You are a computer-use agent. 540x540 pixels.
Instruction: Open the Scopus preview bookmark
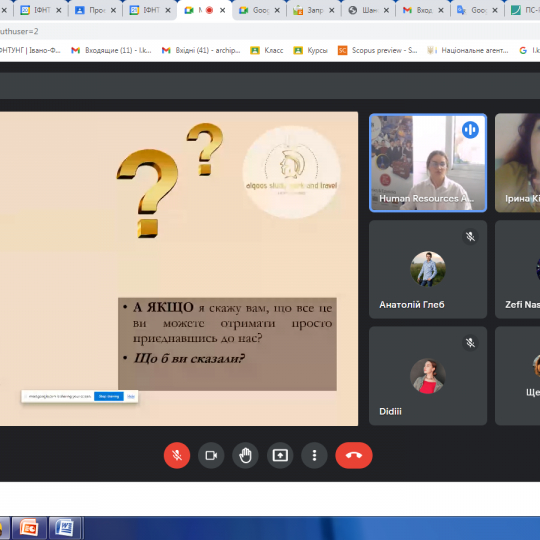click(x=378, y=51)
